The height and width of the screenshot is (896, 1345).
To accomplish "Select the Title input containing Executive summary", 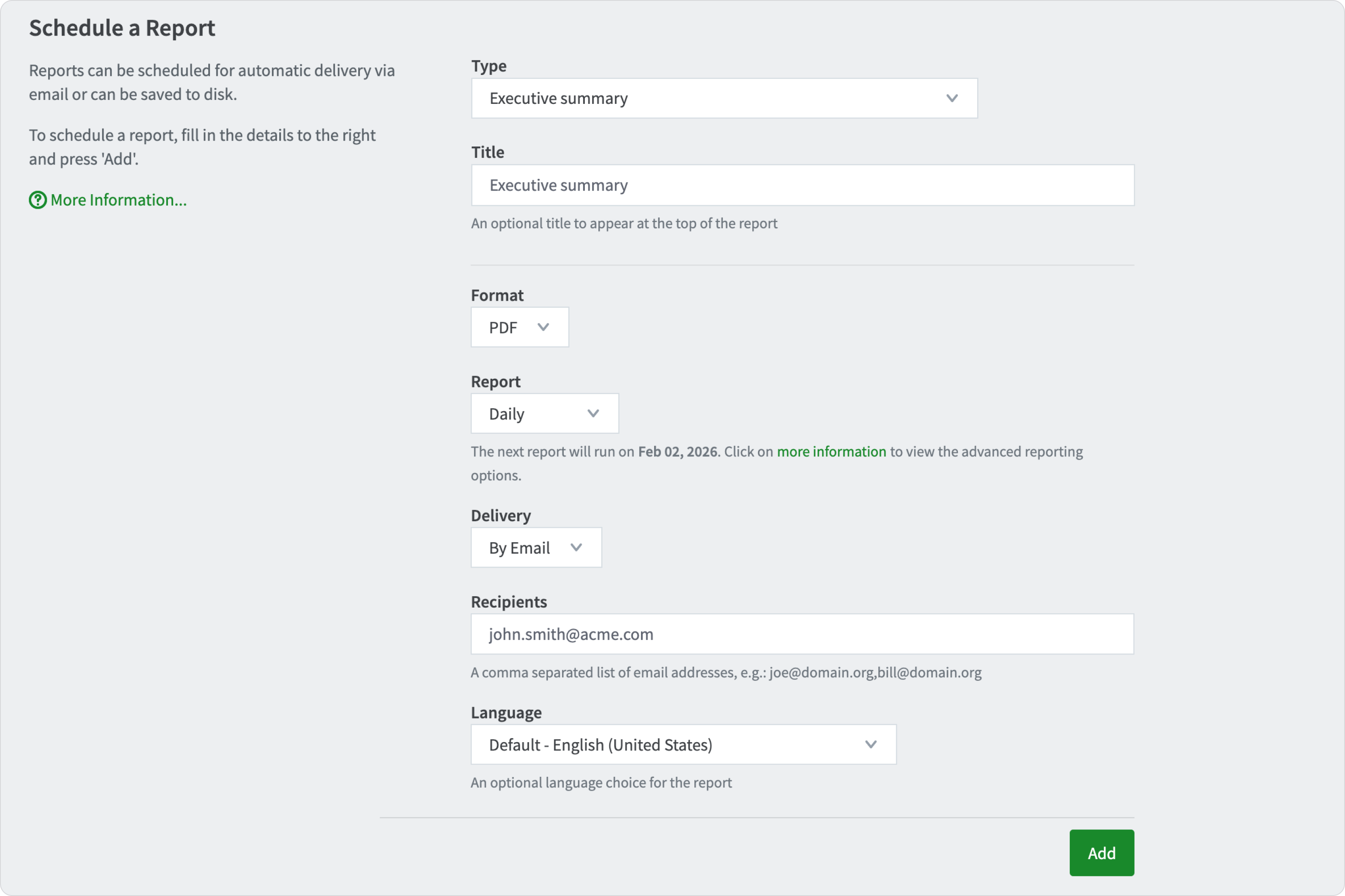I will [x=802, y=185].
